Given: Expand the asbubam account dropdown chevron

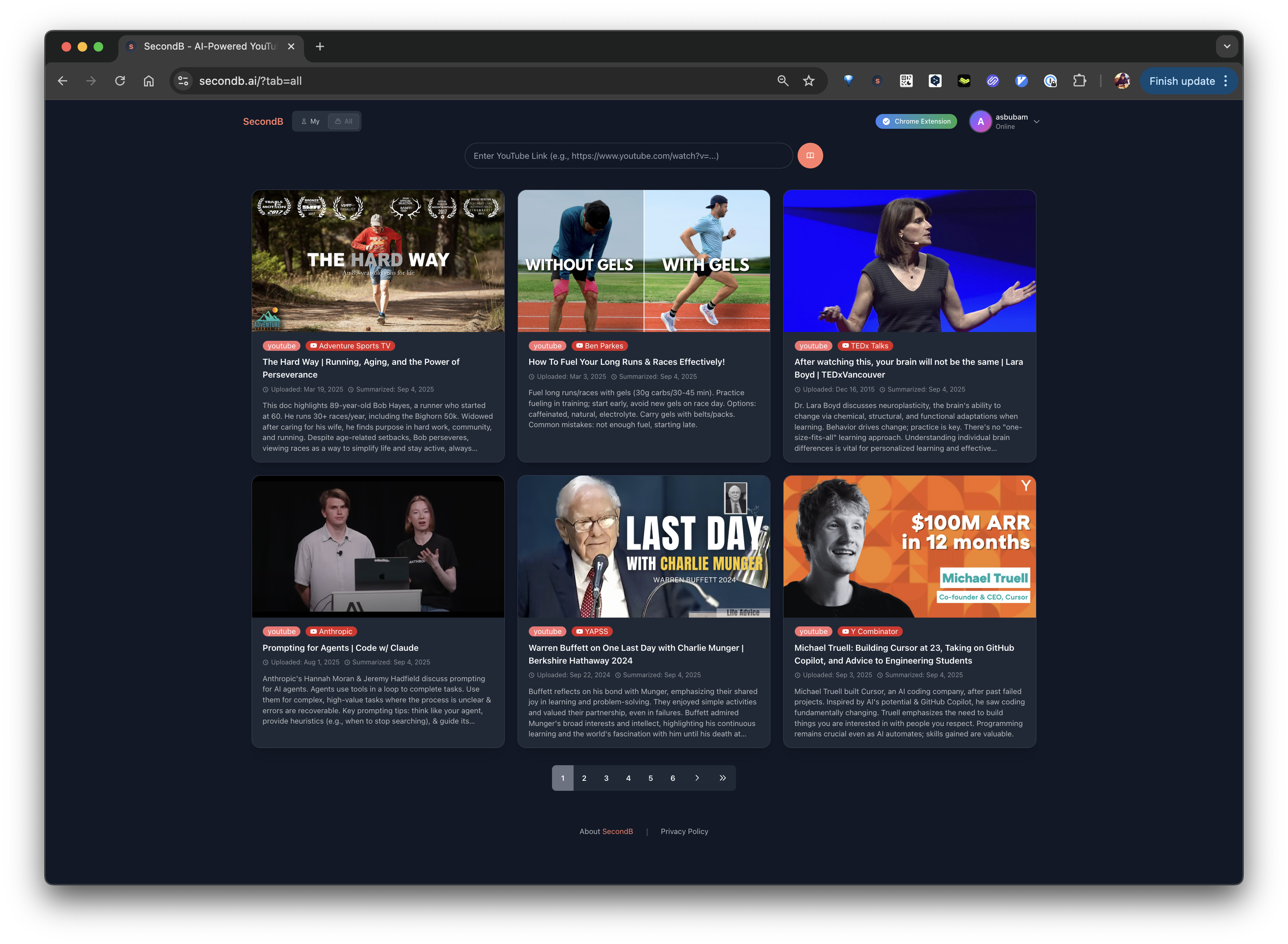Looking at the screenshot, I should pyautogui.click(x=1036, y=122).
